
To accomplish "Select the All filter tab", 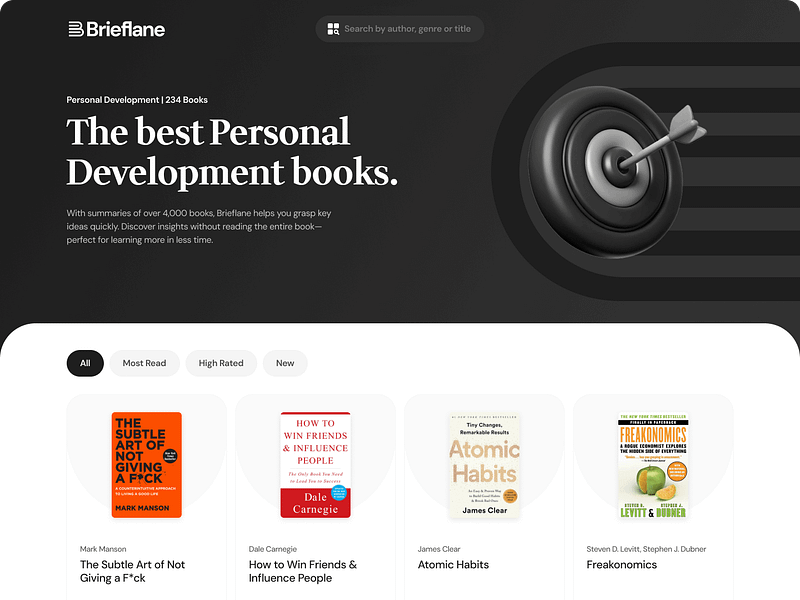I will point(85,363).
